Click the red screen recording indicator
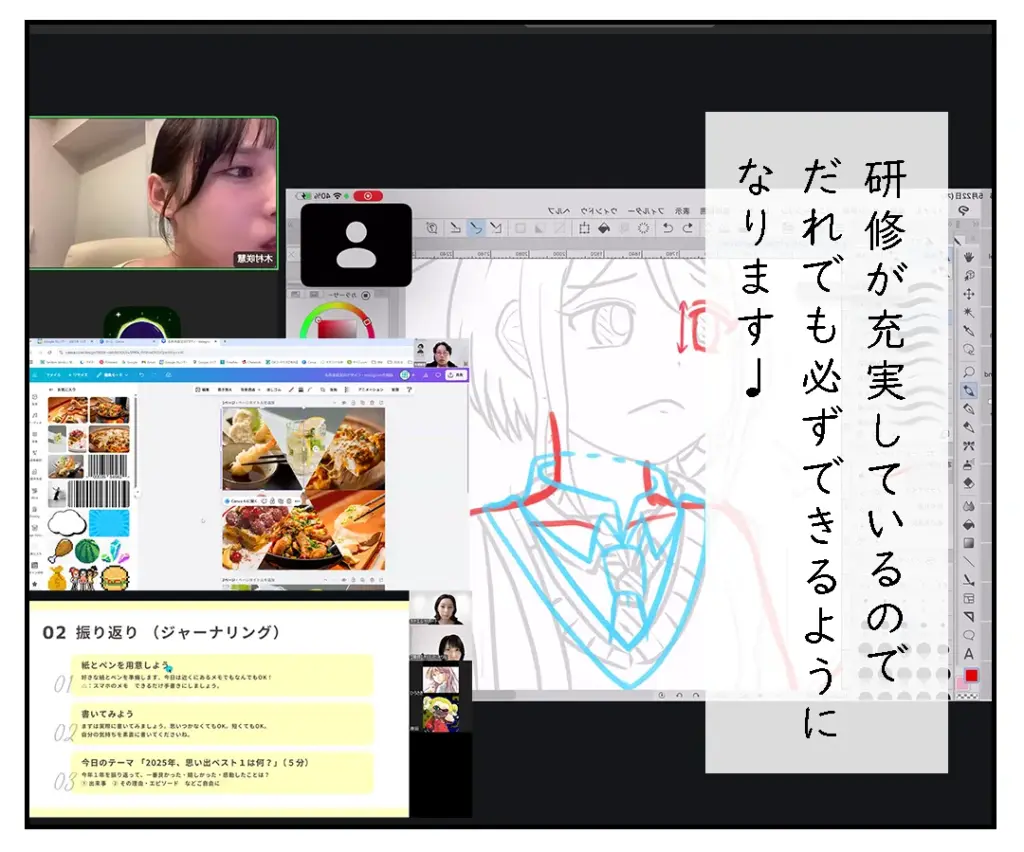This screenshot has height=852, width=1024. point(368,196)
